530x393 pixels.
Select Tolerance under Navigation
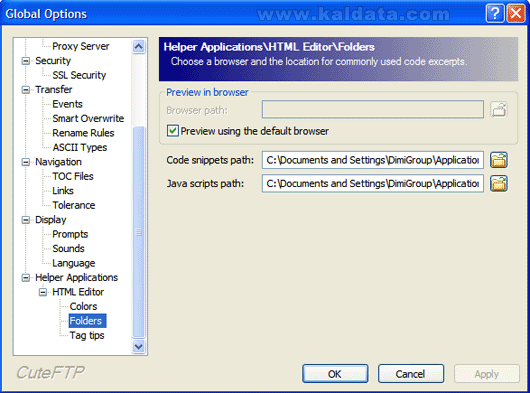pos(74,205)
